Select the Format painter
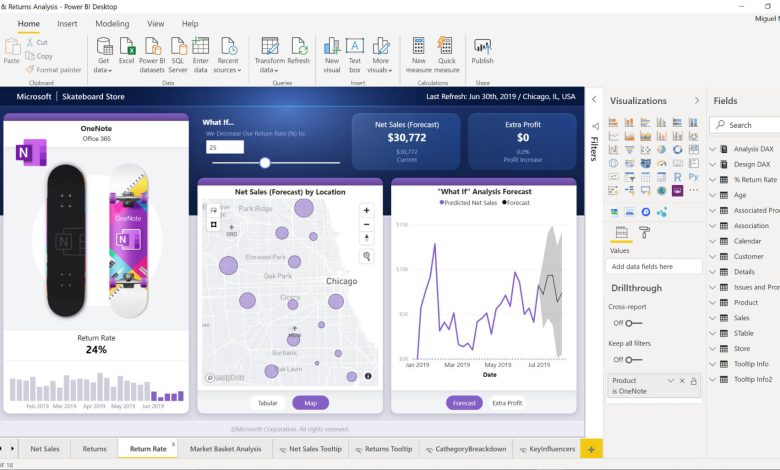 (x=54, y=70)
